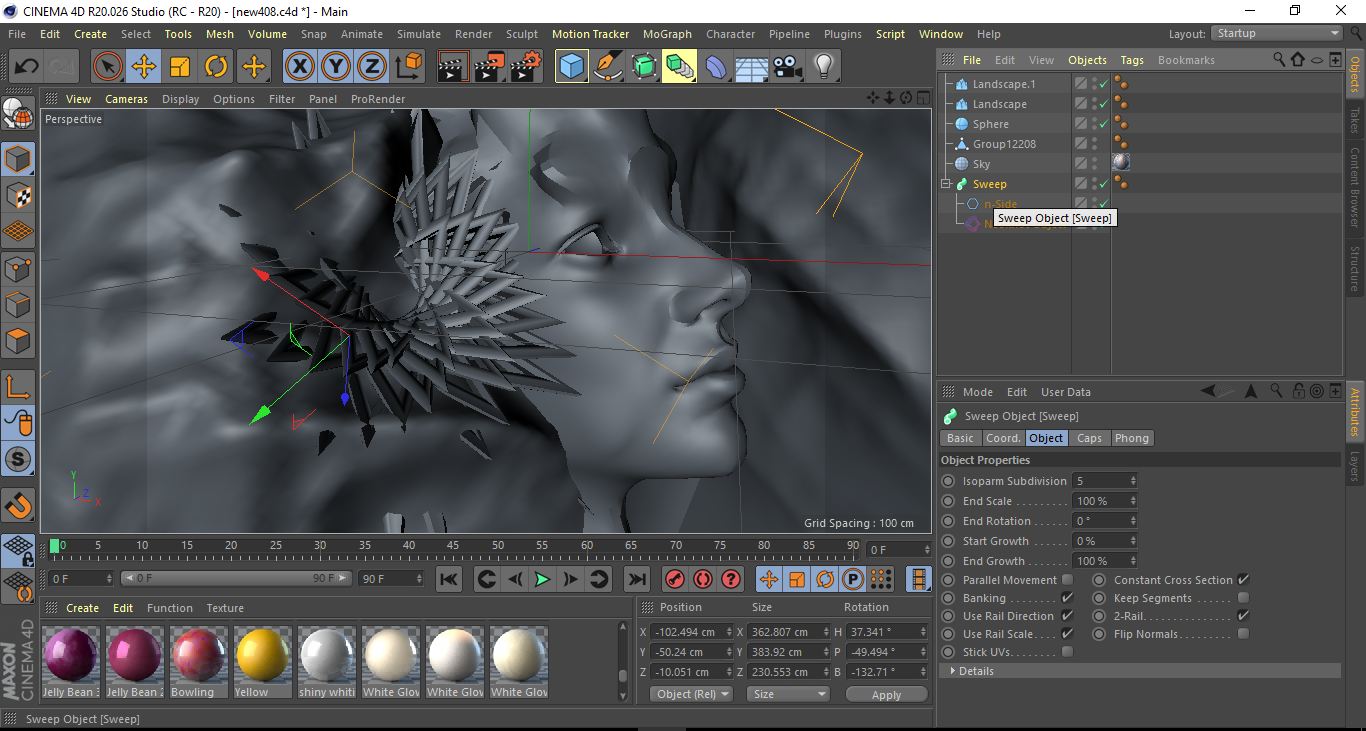Enable Polygons mode in left toolbar
Screen dimensions: 1366x731
point(18,341)
